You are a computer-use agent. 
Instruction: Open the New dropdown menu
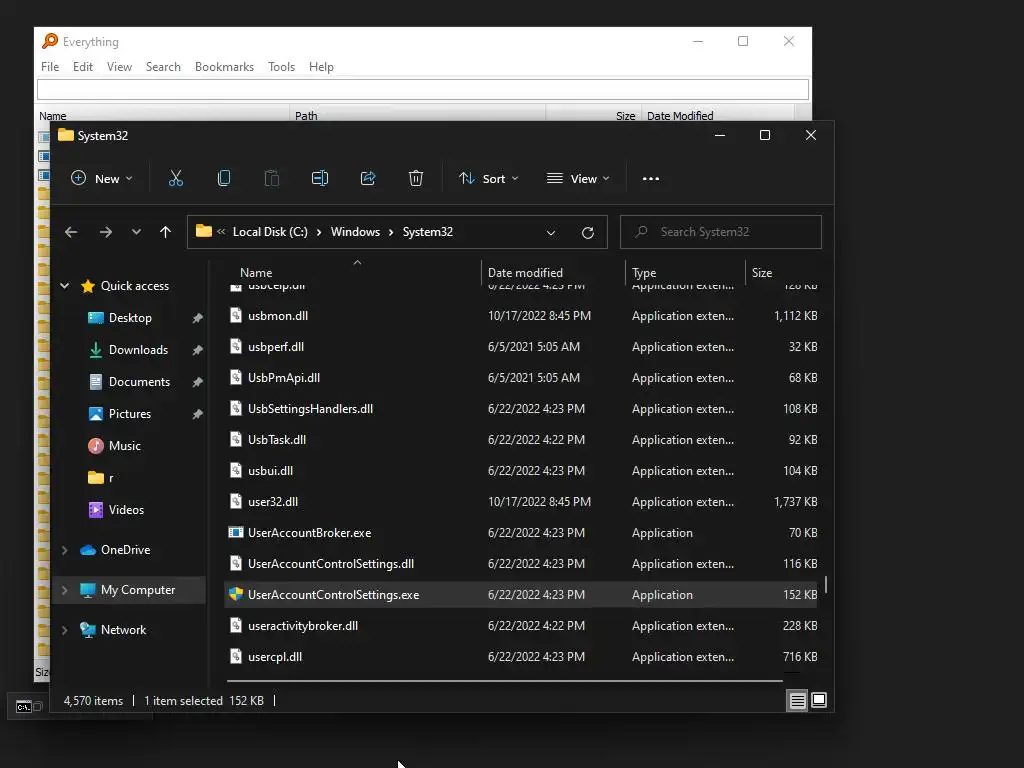click(x=102, y=178)
